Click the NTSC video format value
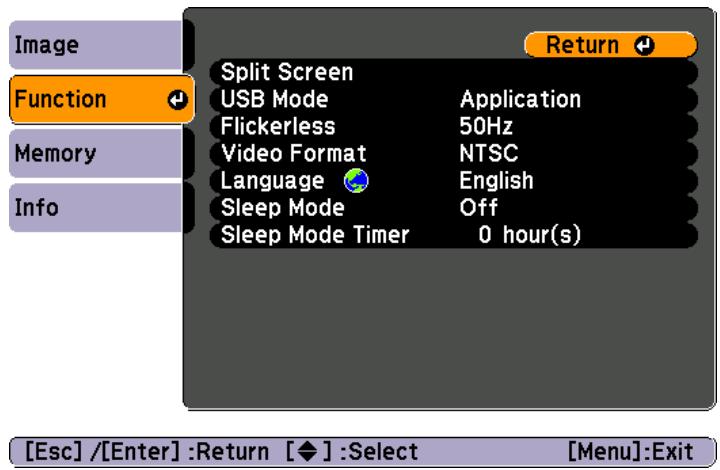The height and width of the screenshot is (470, 720). click(x=489, y=153)
